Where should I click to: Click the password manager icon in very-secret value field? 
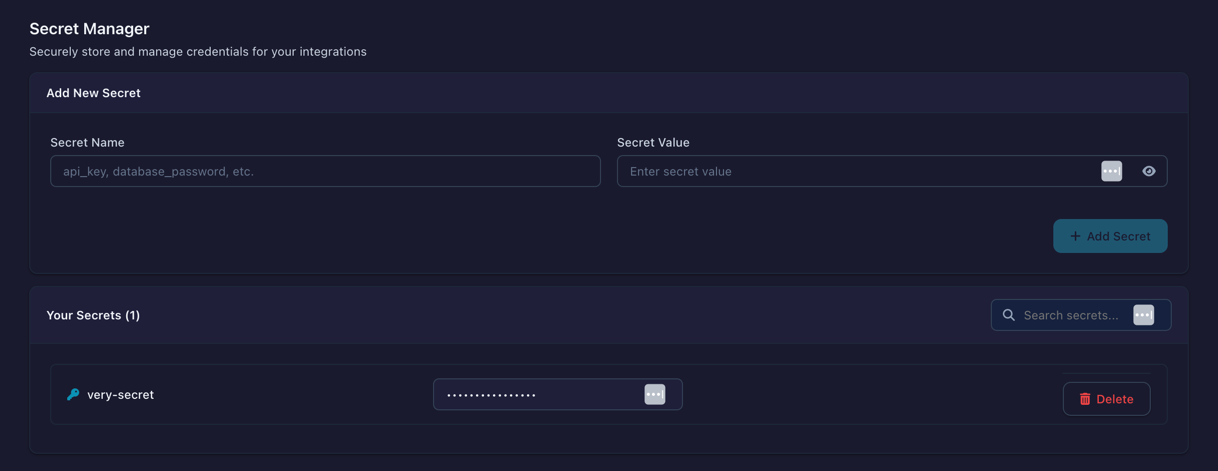click(x=654, y=394)
